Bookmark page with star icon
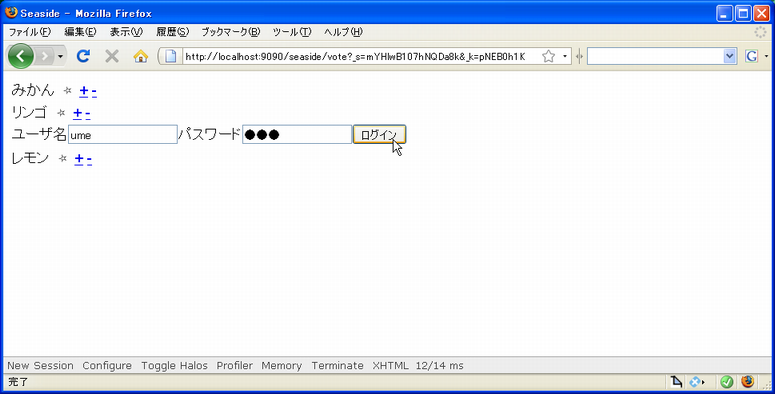Image resolution: width=775 pixels, height=394 pixels. coord(548,56)
